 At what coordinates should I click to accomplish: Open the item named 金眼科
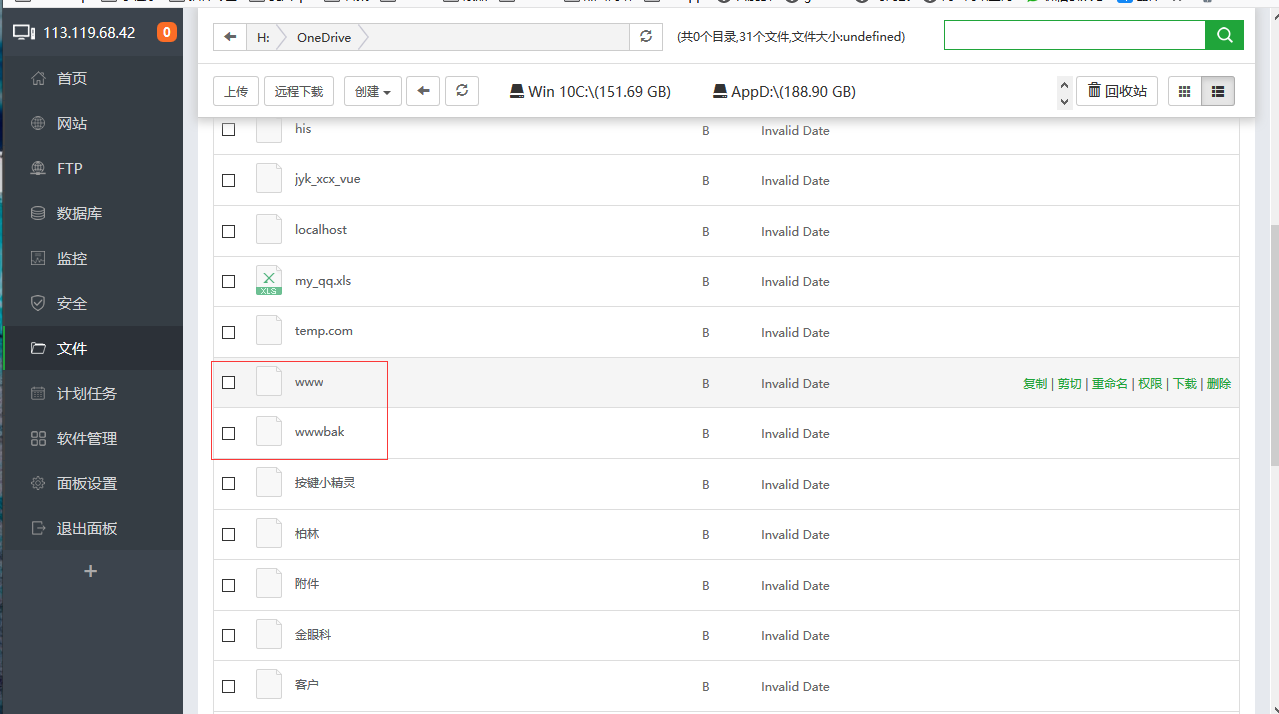click(x=313, y=635)
